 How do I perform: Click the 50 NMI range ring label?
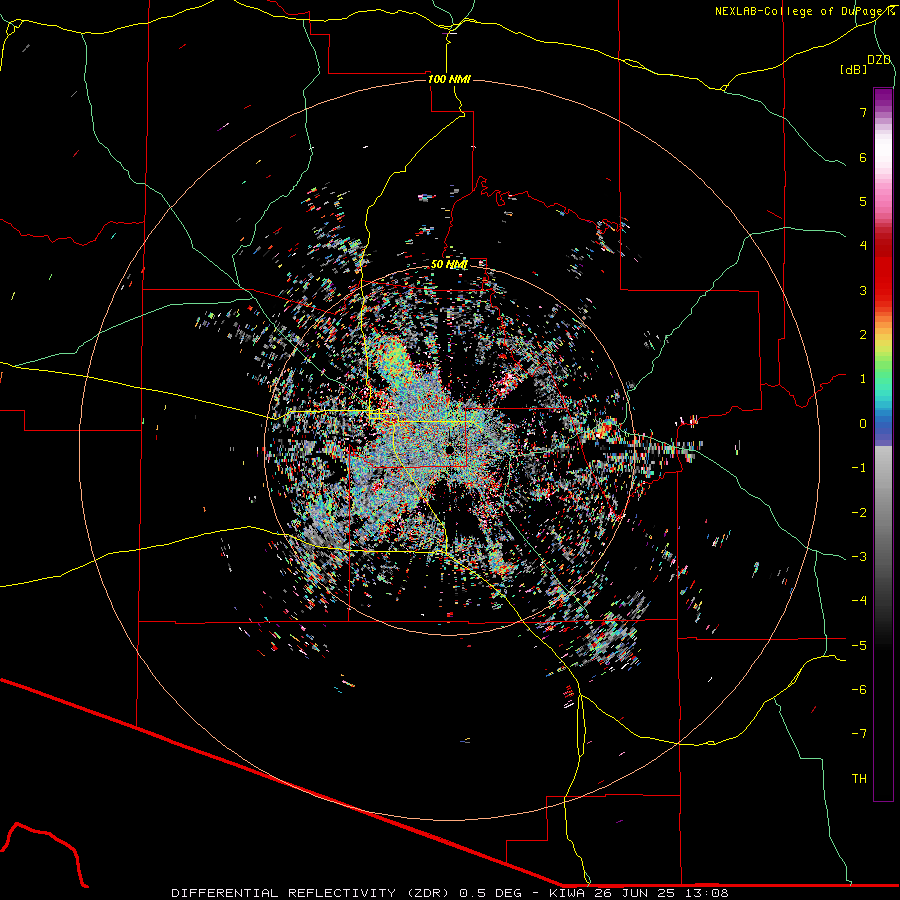[449, 264]
